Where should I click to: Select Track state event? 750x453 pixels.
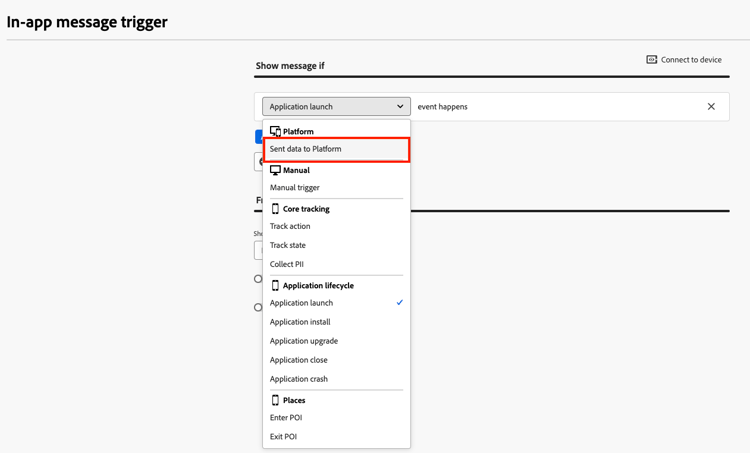[336, 245]
